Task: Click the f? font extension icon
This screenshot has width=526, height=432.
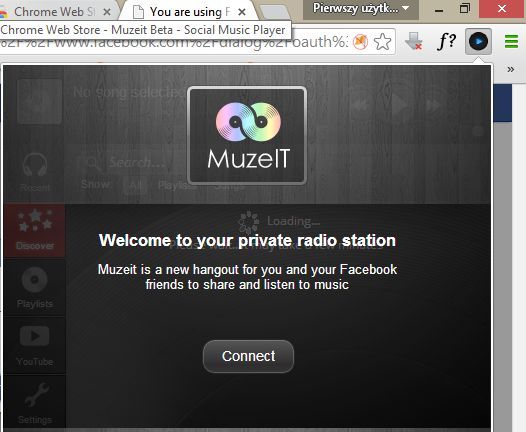Action: [x=446, y=42]
